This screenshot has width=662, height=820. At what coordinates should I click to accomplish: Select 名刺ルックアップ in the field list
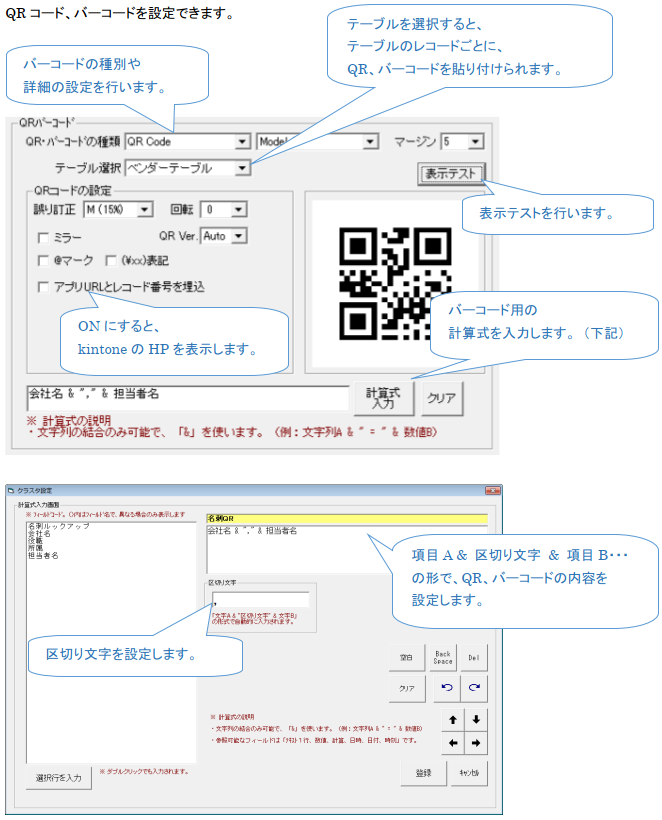59,526
